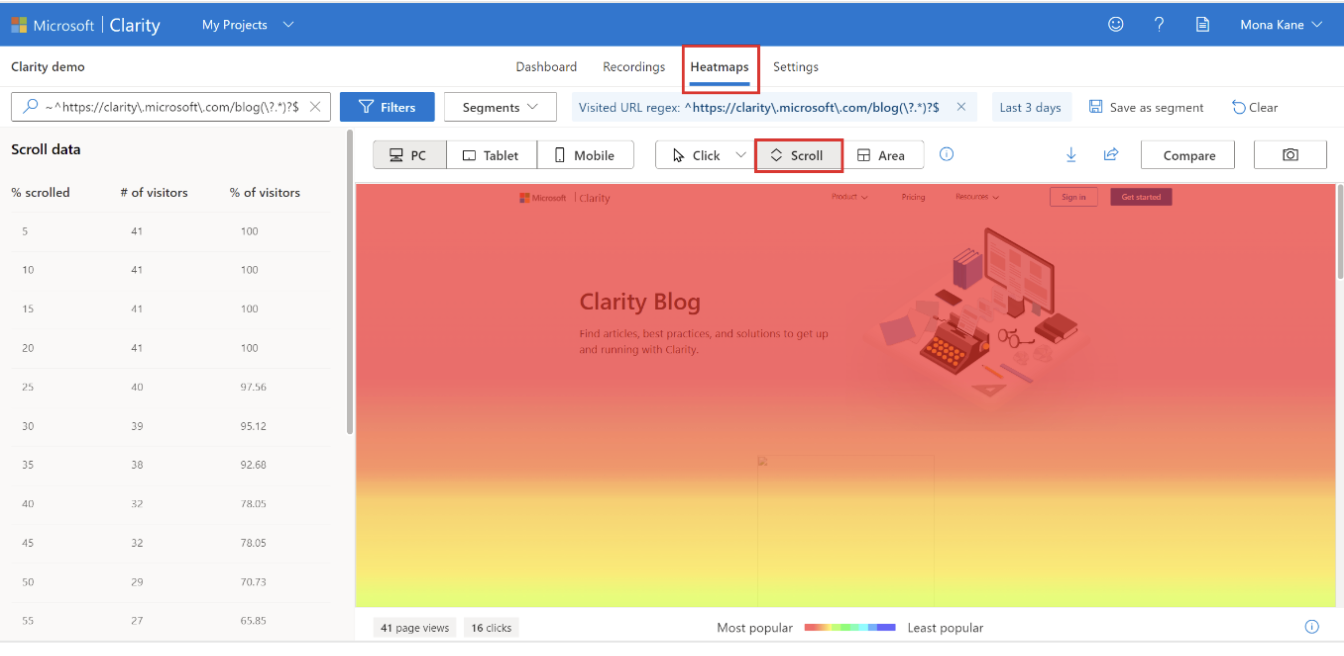Click the Filters button
The height and width of the screenshot is (656, 1344).
pyautogui.click(x=388, y=107)
